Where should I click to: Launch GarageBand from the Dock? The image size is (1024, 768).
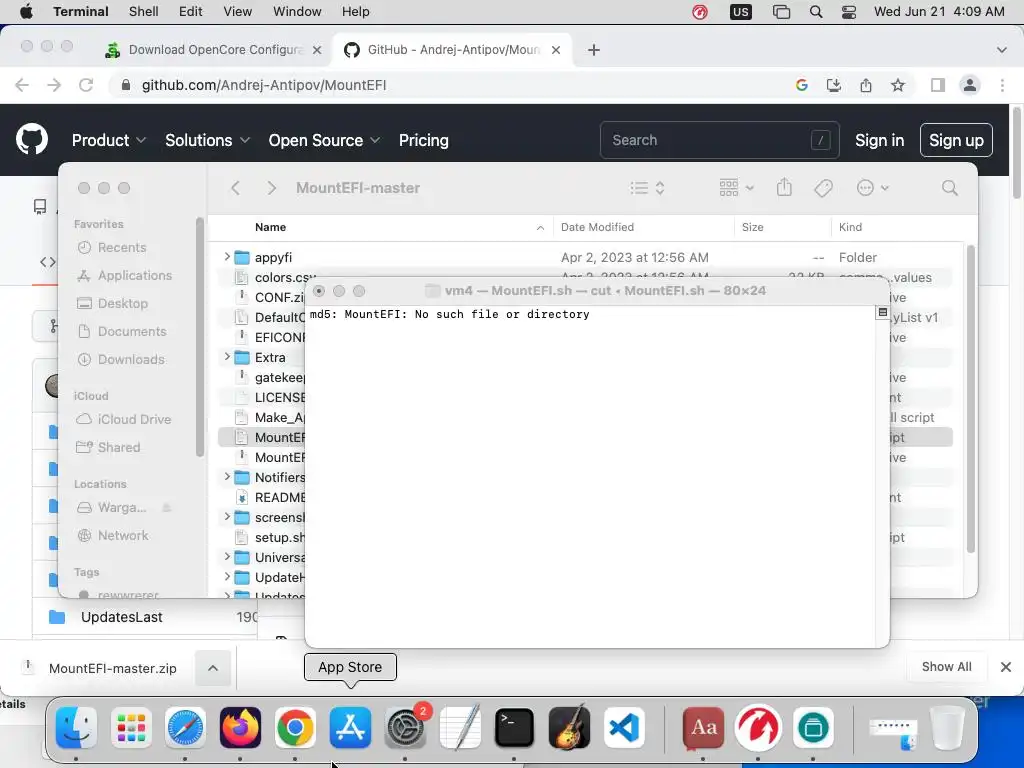569,727
